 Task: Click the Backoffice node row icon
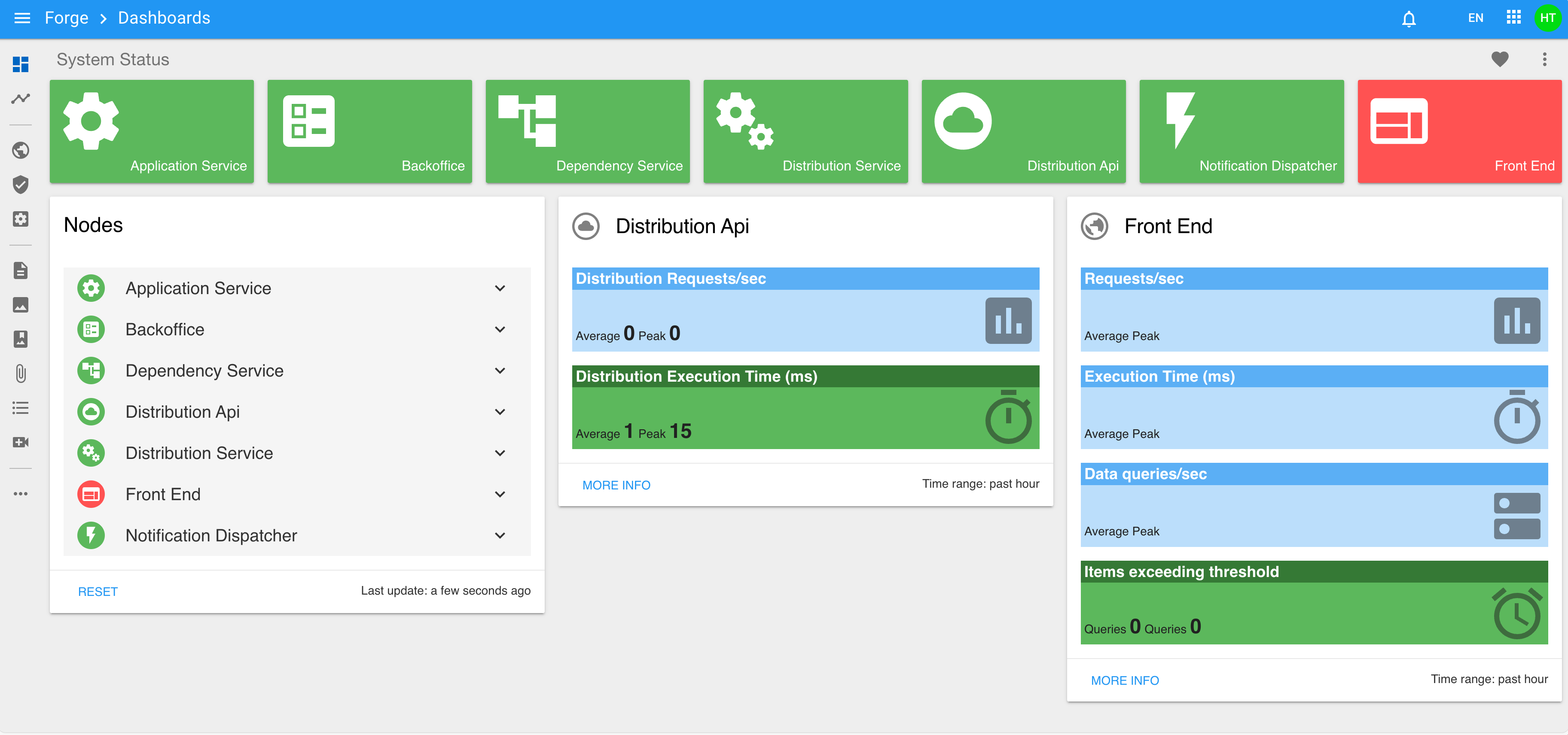[91, 330]
